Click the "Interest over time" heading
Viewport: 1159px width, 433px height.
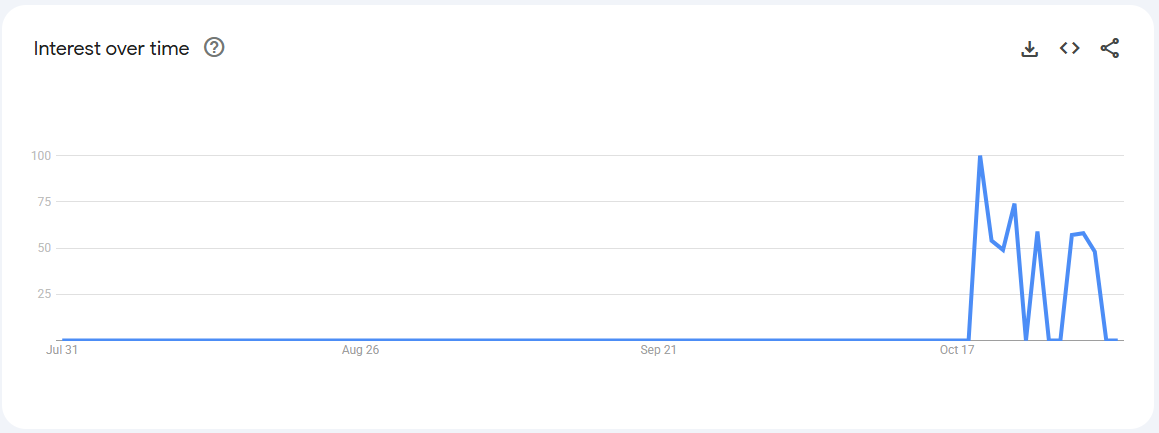click(x=111, y=48)
